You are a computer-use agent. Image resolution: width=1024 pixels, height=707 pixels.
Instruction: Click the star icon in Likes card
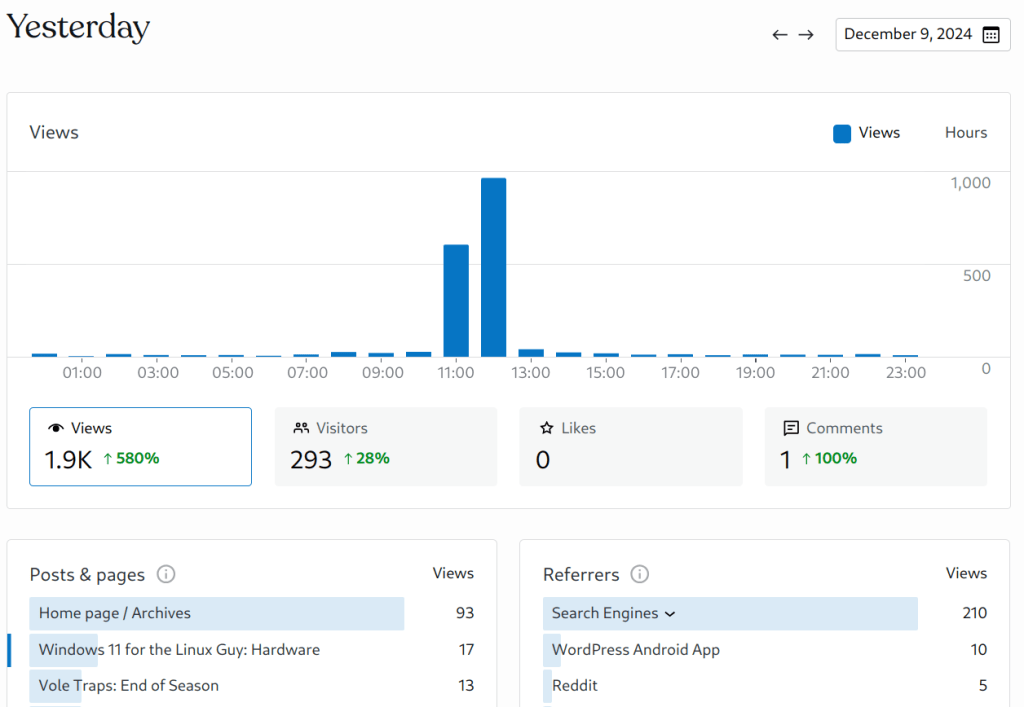click(546, 428)
